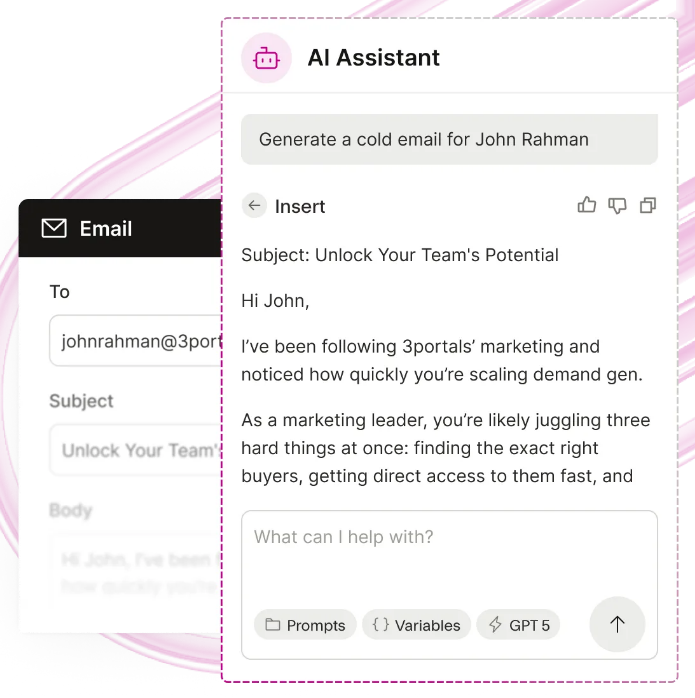Screen dimensions: 695x698
Task: Click the paragraph starting "As a marketing leader"
Action: pos(446,448)
